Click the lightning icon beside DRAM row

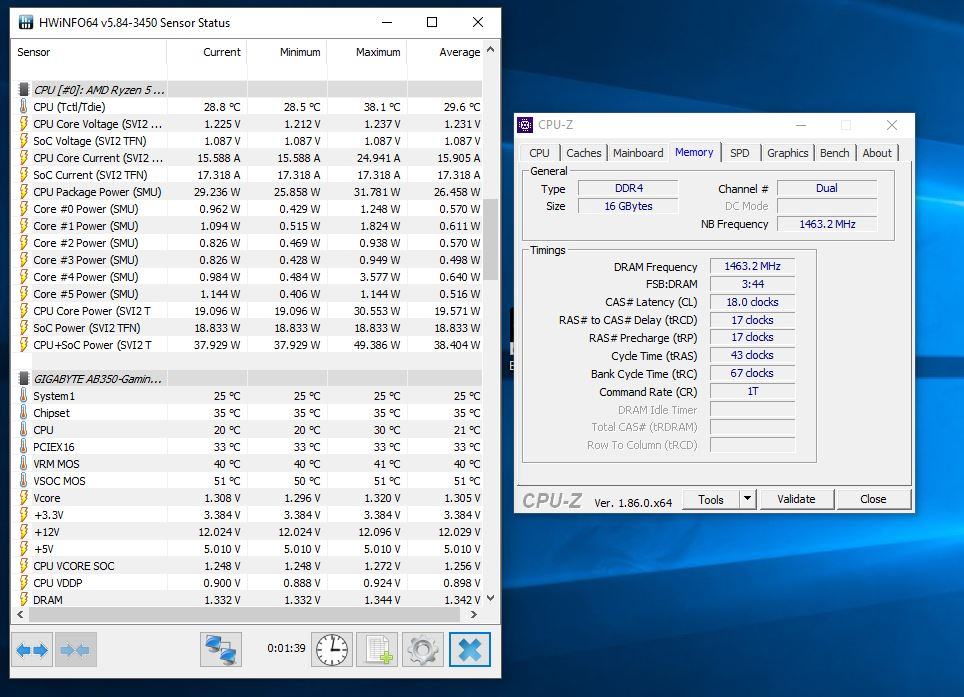24,600
